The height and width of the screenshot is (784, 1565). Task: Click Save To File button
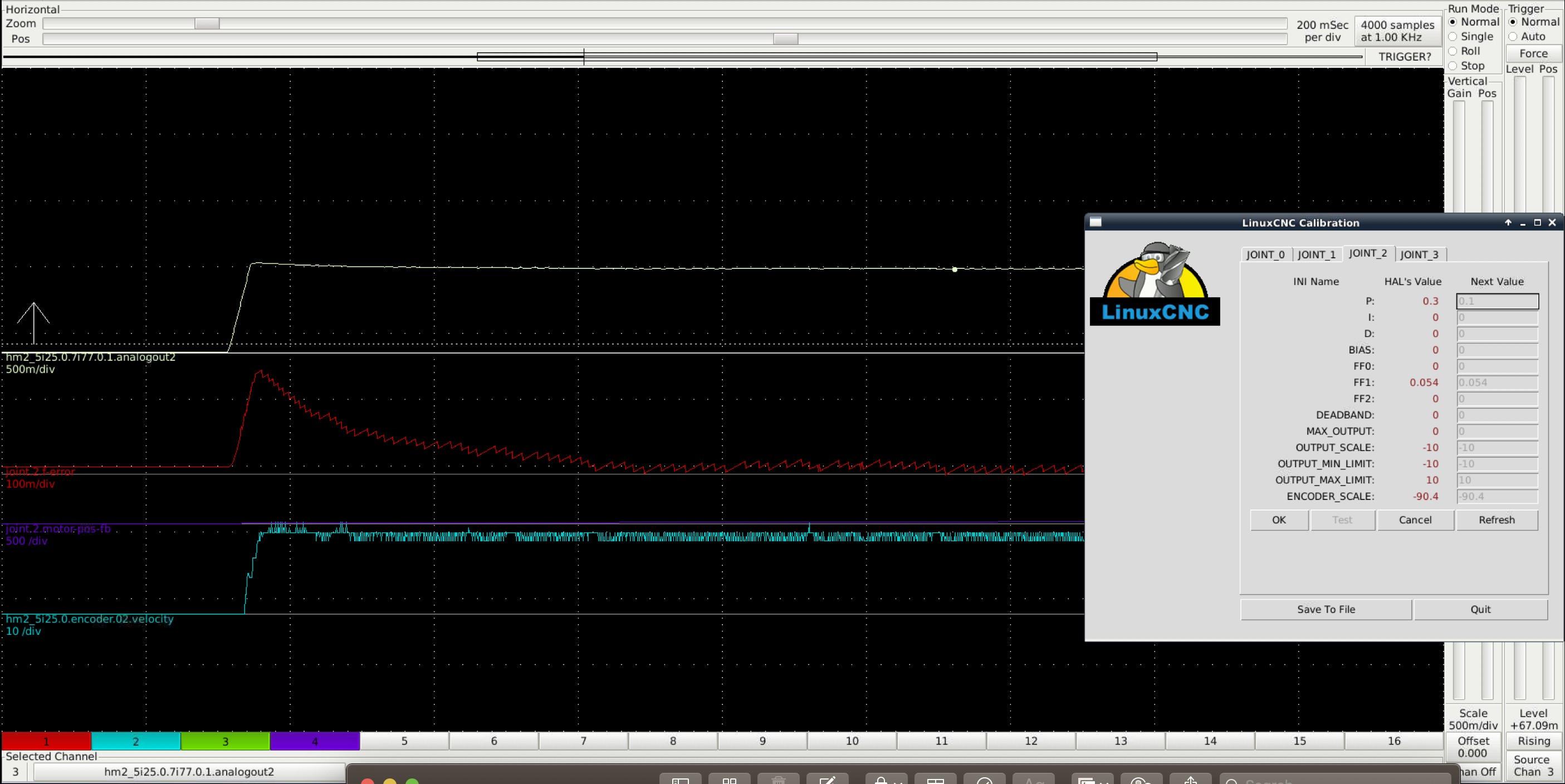1326,609
